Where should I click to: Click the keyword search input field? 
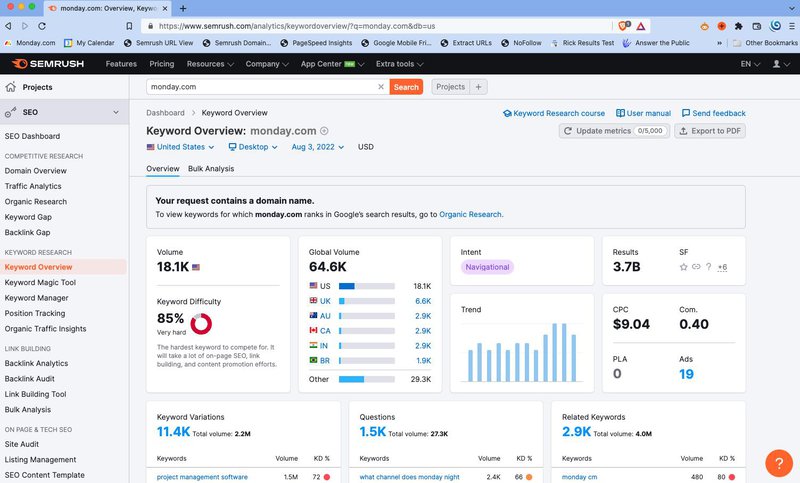[x=261, y=87]
